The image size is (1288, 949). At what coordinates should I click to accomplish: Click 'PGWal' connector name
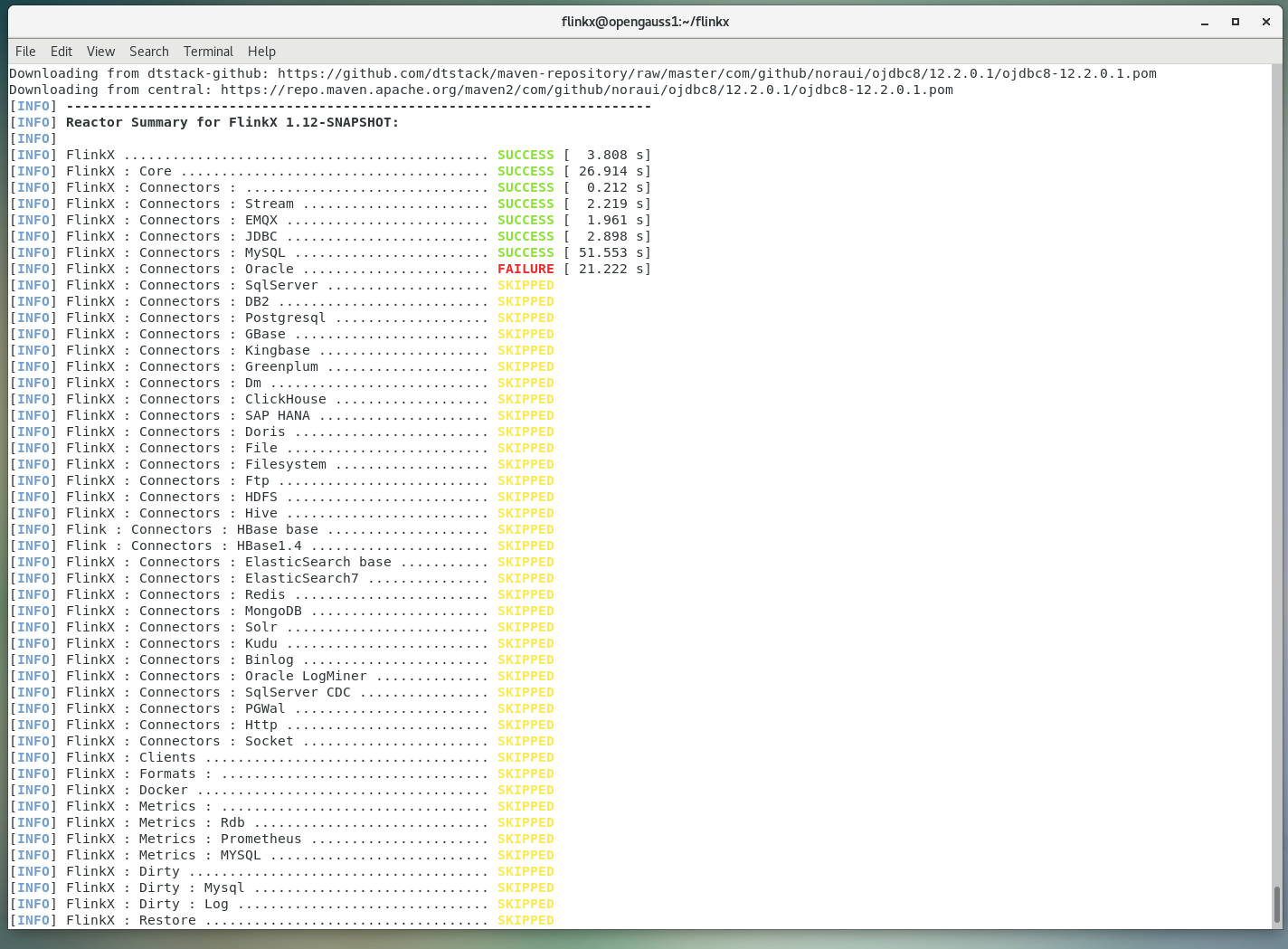[265, 708]
